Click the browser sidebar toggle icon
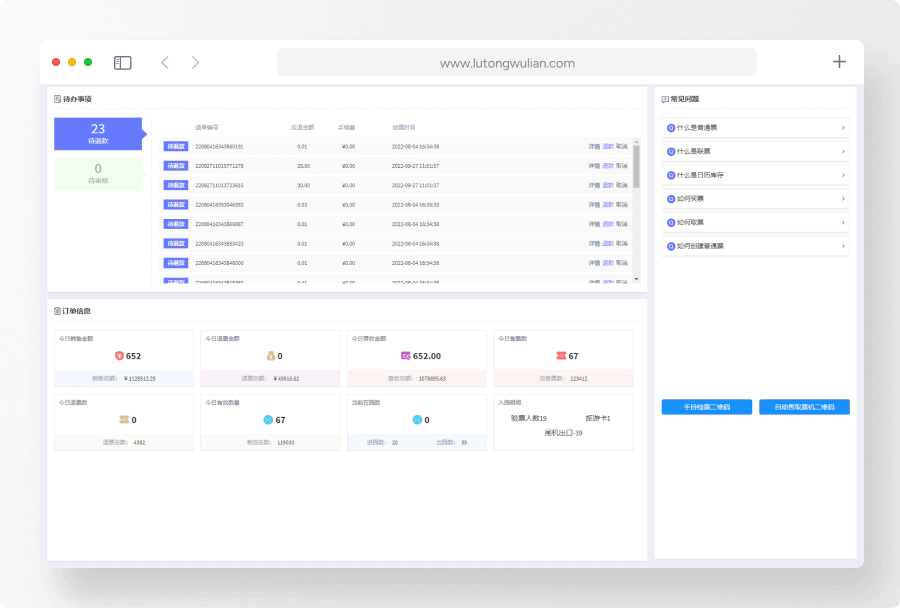 pos(123,62)
